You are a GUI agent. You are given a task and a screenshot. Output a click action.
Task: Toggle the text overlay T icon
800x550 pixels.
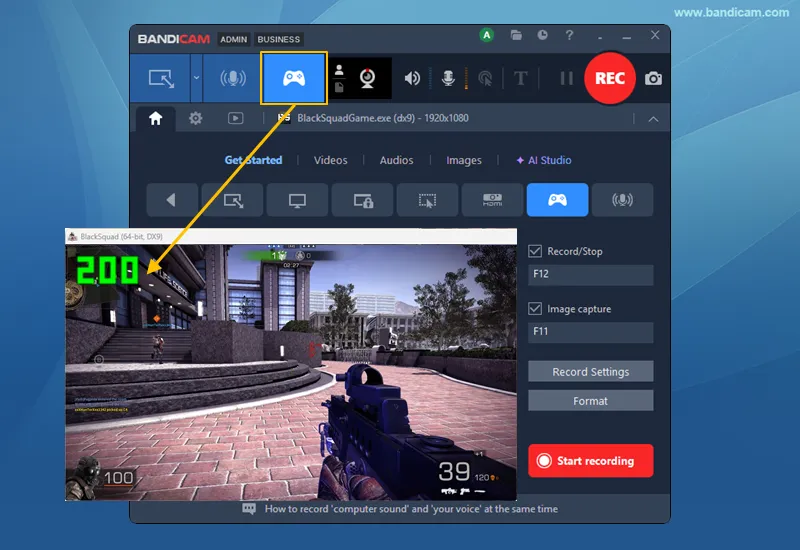tap(520, 78)
